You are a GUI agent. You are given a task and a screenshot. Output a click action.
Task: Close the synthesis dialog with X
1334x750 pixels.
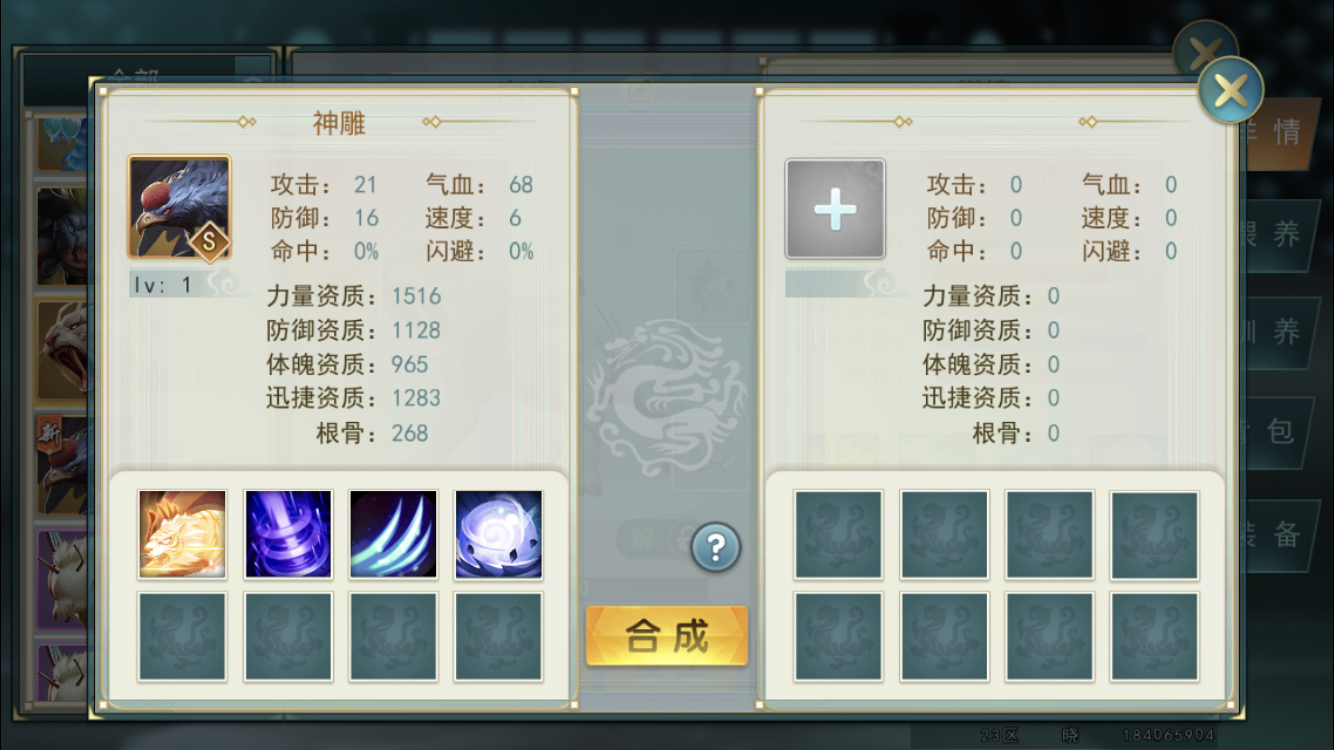[1231, 91]
